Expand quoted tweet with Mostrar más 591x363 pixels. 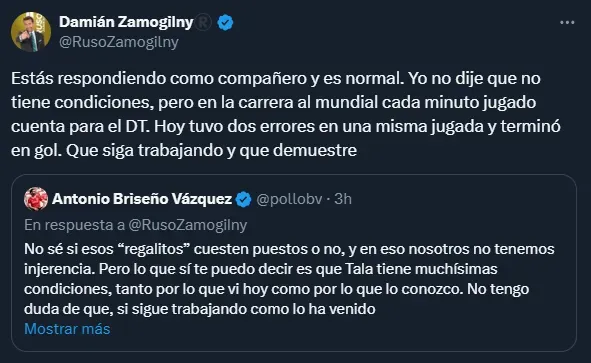coord(67,329)
